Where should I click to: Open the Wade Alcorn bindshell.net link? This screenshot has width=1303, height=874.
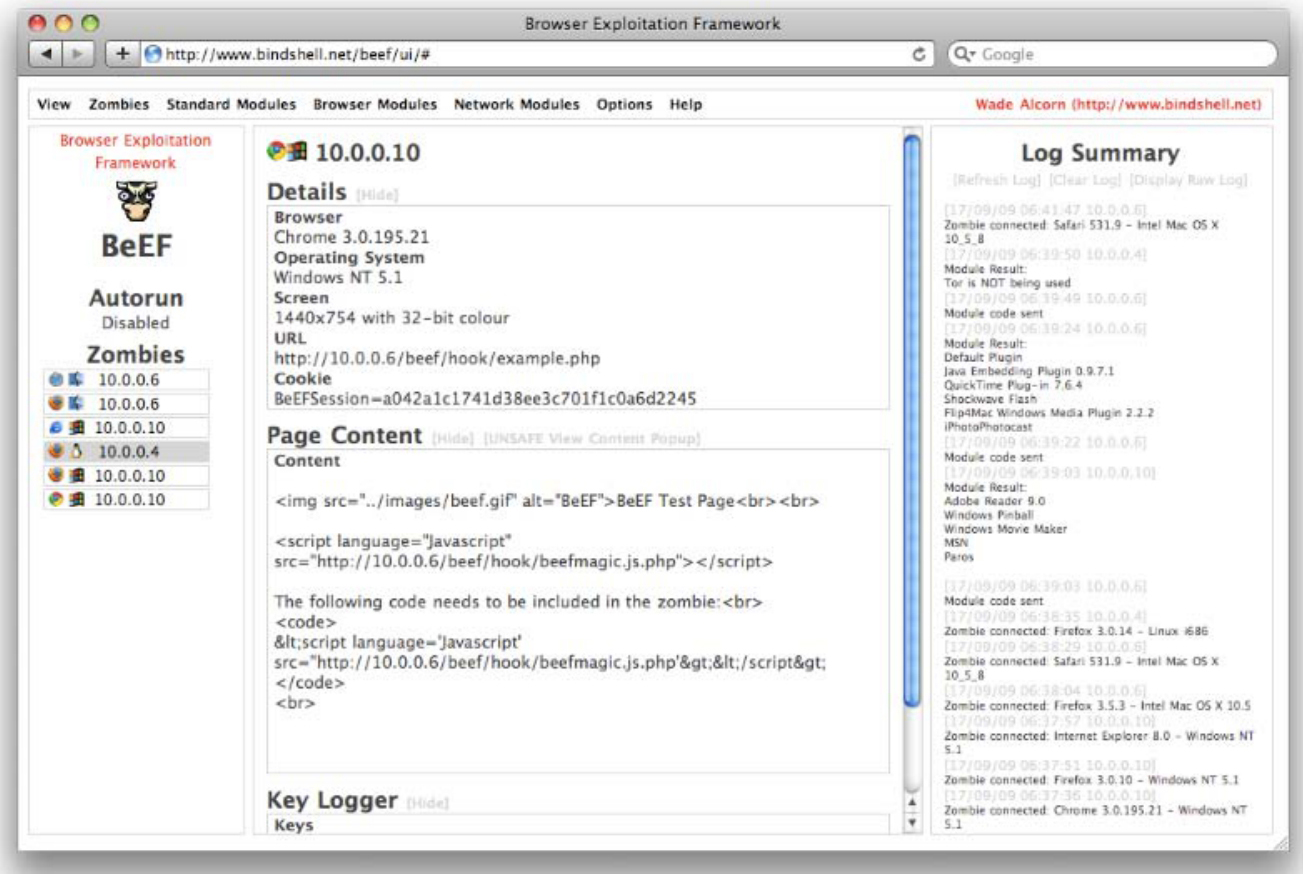click(x=1118, y=104)
